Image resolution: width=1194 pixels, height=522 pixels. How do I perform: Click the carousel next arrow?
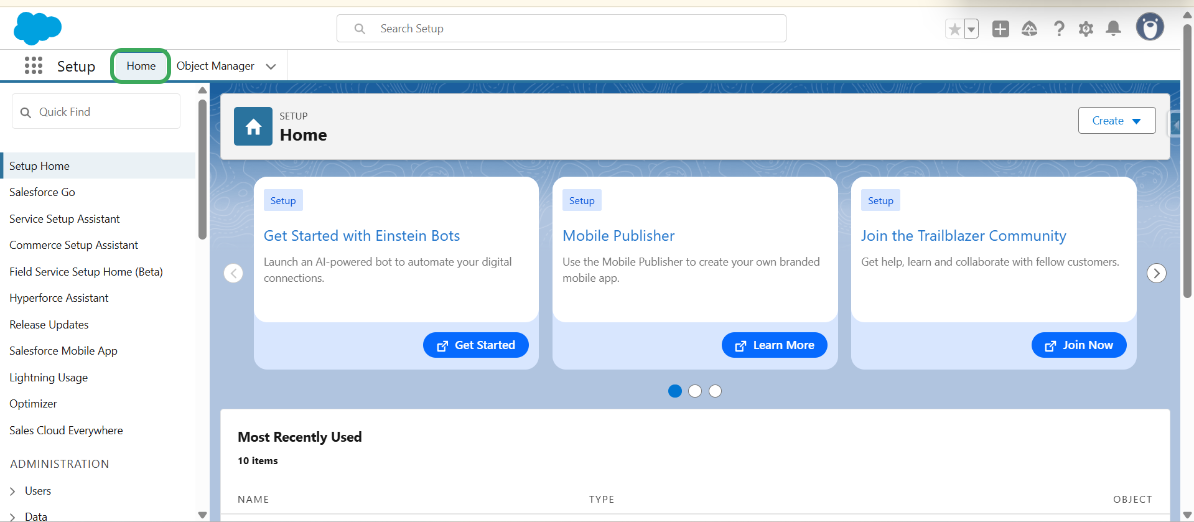pos(1157,272)
